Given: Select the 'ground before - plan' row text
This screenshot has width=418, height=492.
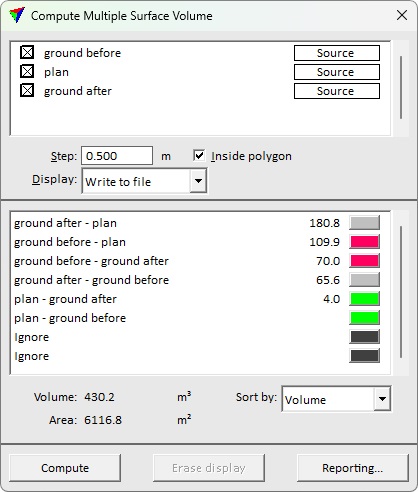Looking at the screenshot, I should click(70, 242).
